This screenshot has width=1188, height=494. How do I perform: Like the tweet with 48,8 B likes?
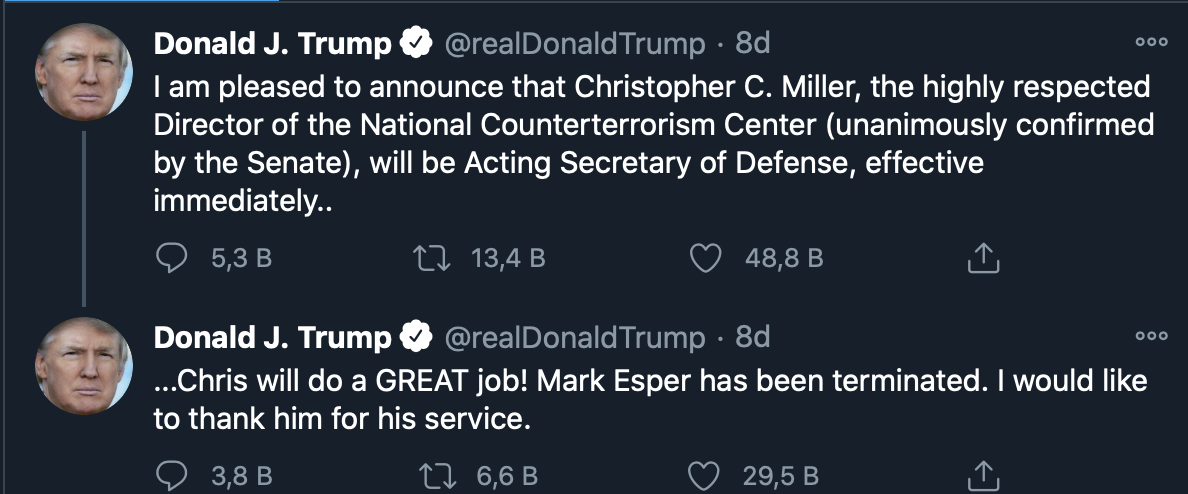coord(707,259)
